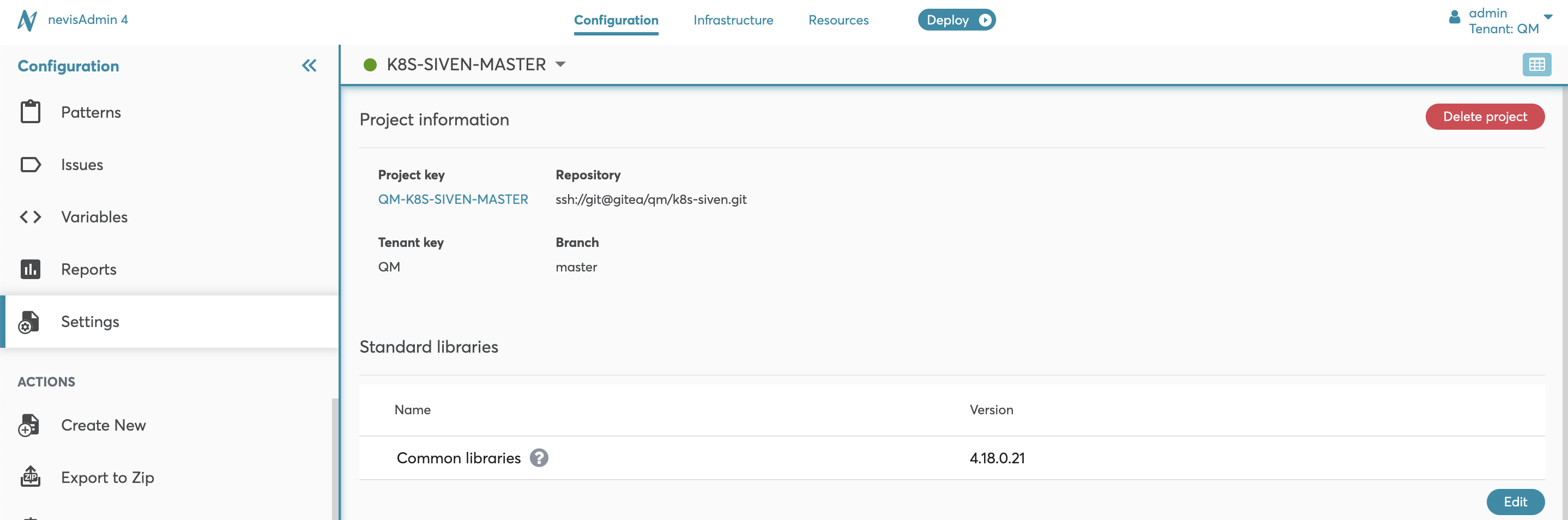The width and height of the screenshot is (1568, 520).
Task: Open Patterns in the sidebar
Action: pos(170,113)
